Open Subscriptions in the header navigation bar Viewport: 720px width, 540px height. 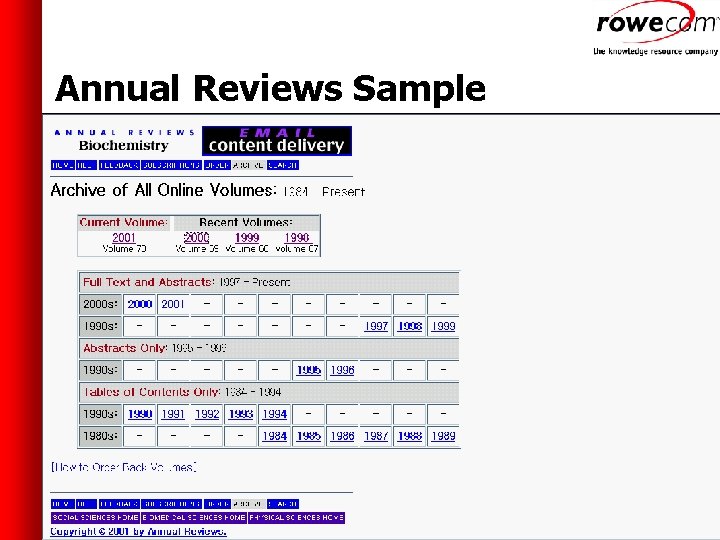click(171, 165)
